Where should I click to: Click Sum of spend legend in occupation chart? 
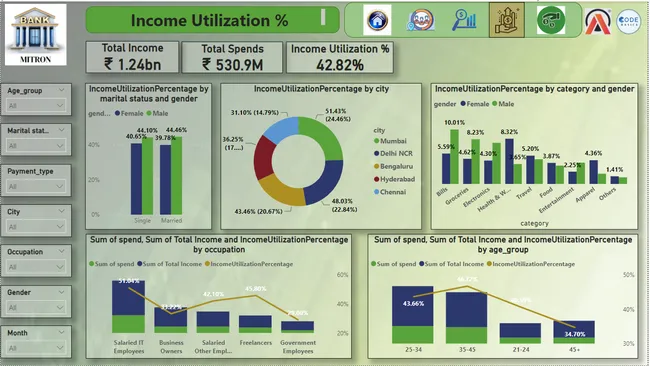point(112,264)
